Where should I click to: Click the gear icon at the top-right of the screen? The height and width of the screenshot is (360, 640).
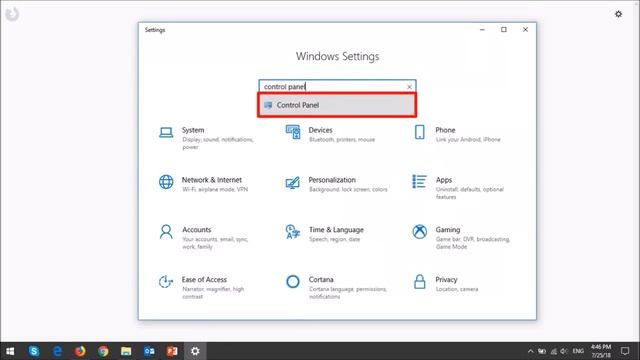click(618, 14)
